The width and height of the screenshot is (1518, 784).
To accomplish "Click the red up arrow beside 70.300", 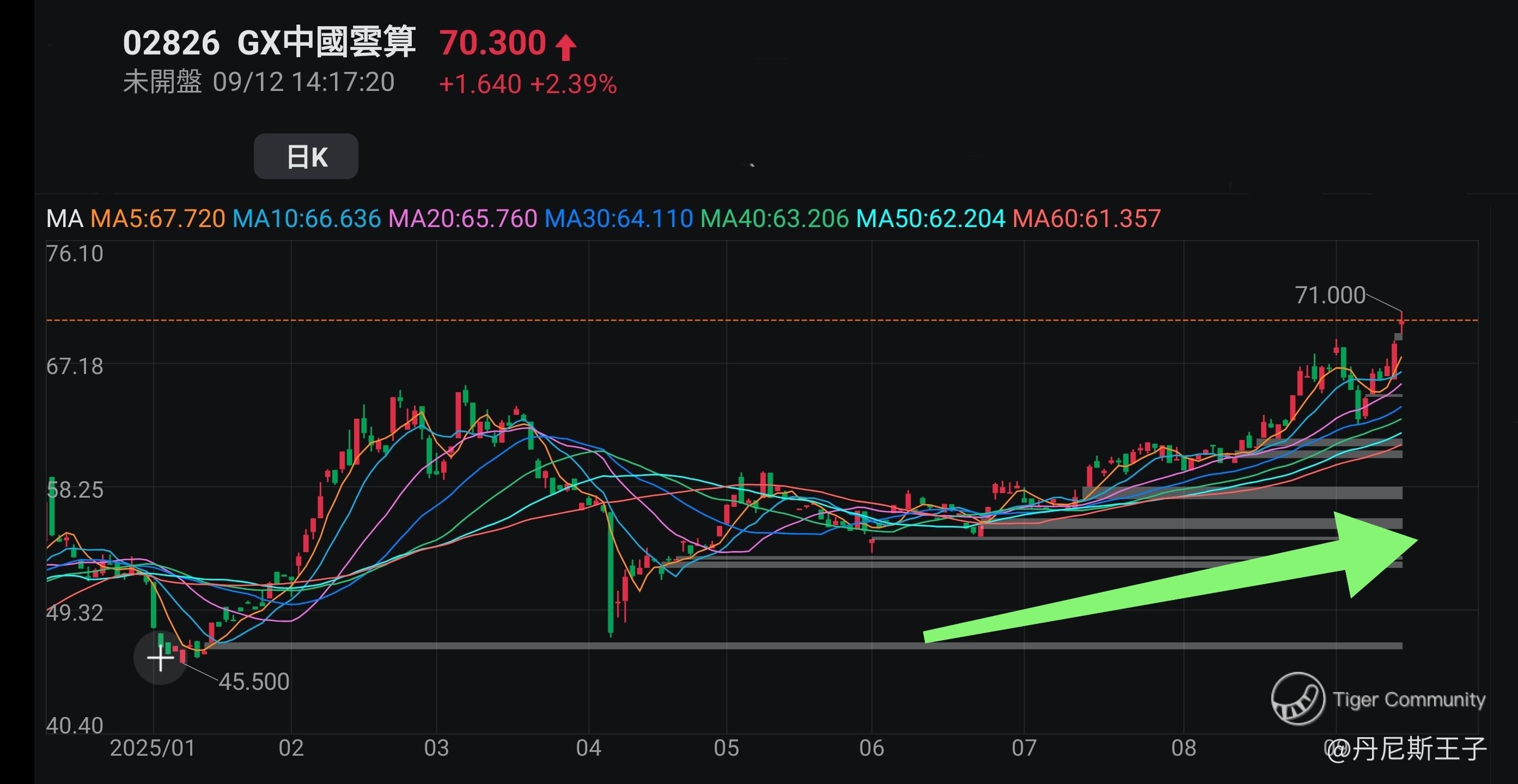I will 566,47.
